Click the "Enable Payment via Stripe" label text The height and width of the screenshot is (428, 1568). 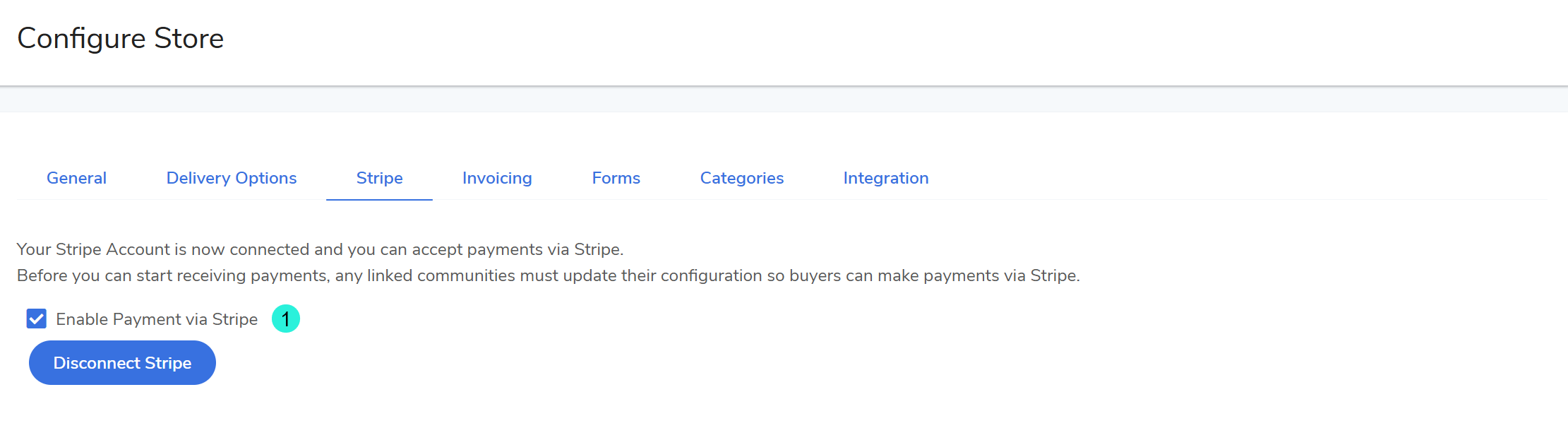click(157, 319)
